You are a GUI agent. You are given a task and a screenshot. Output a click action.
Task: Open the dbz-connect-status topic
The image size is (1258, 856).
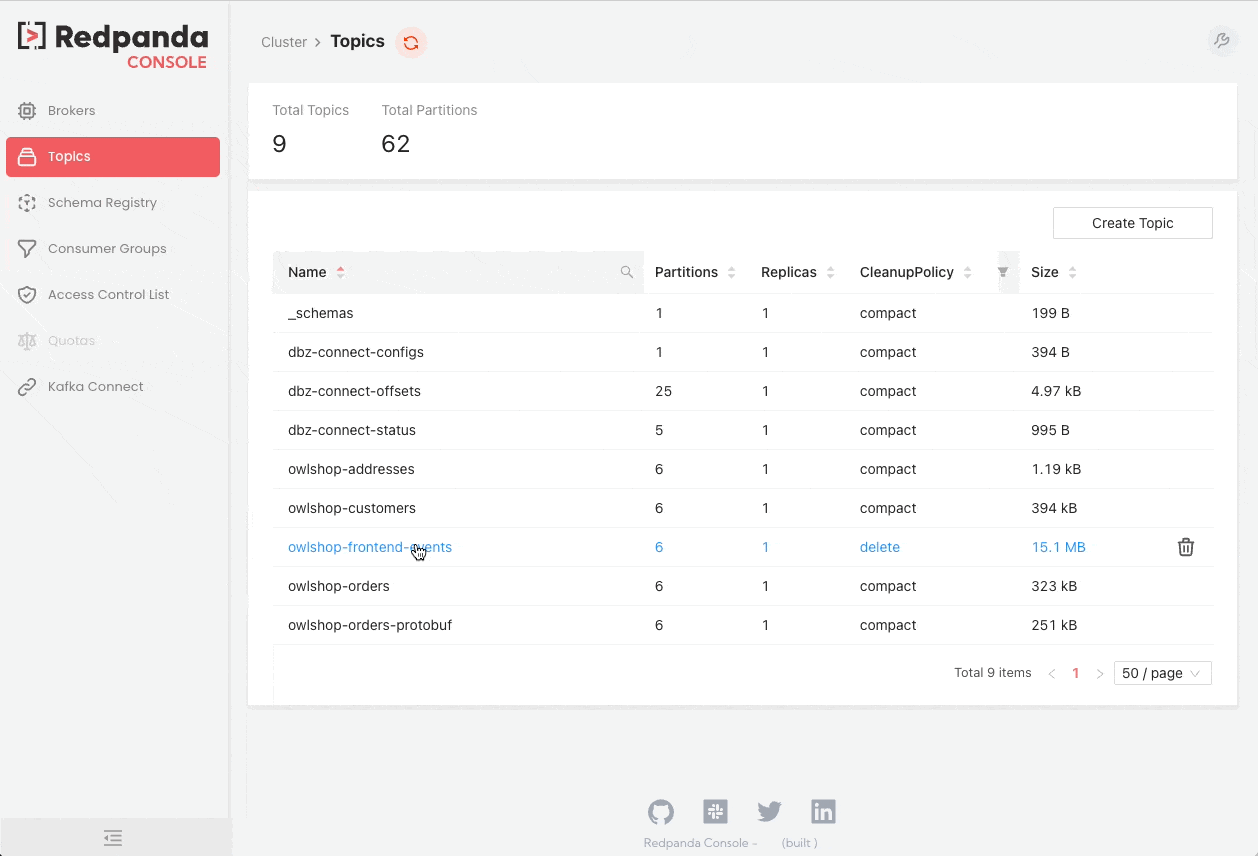pyautogui.click(x=352, y=430)
